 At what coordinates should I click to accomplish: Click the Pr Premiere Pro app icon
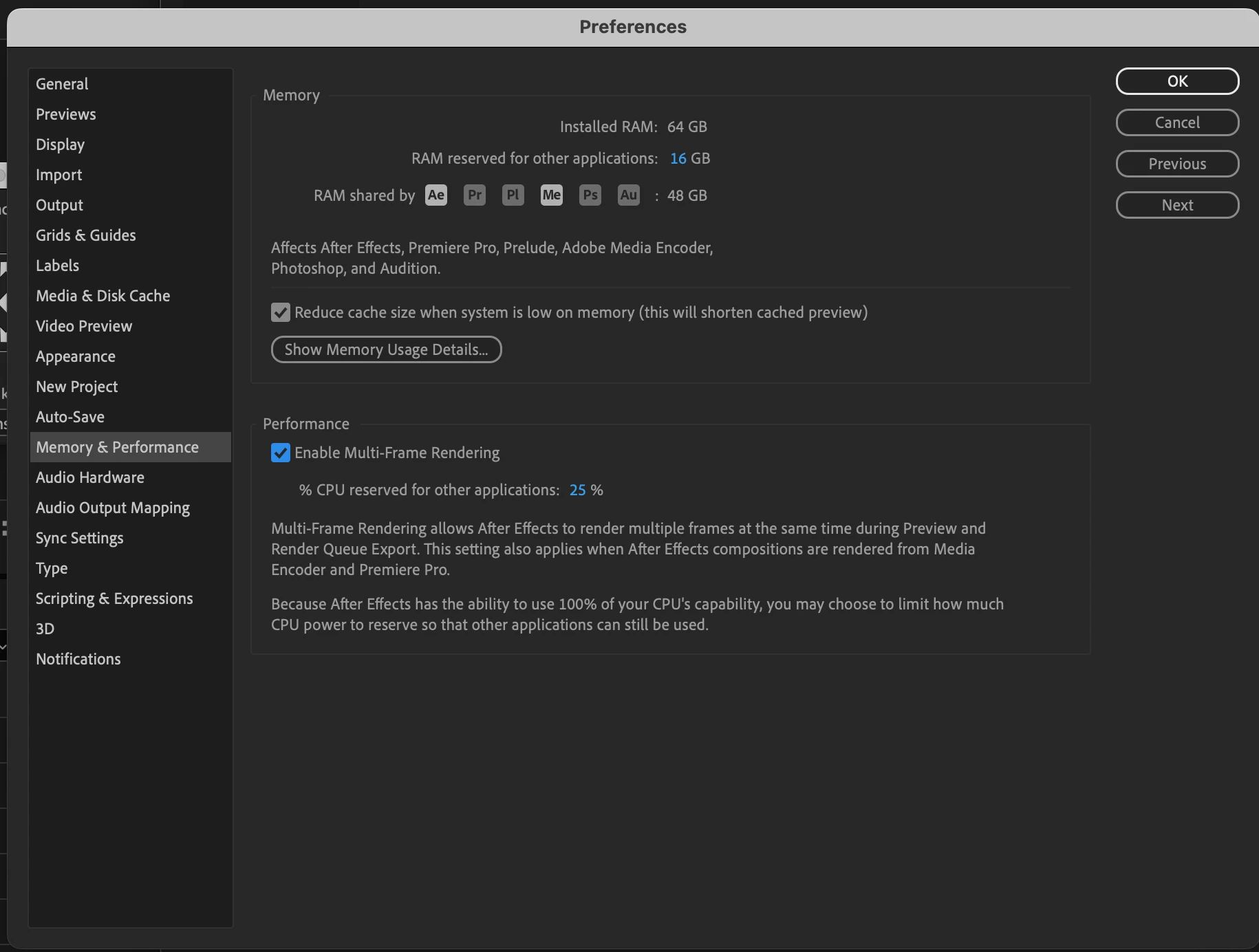point(475,195)
